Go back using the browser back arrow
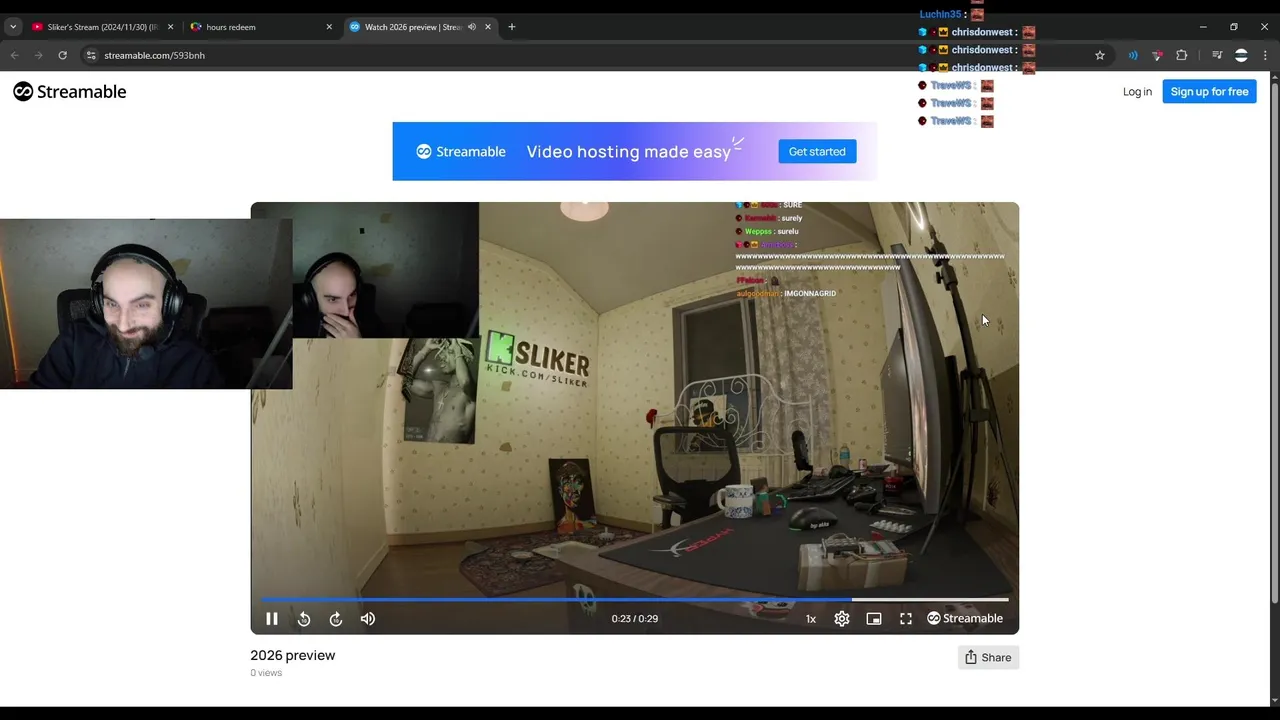The height and width of the screenshot is (720, 1280). pos(14,55)
